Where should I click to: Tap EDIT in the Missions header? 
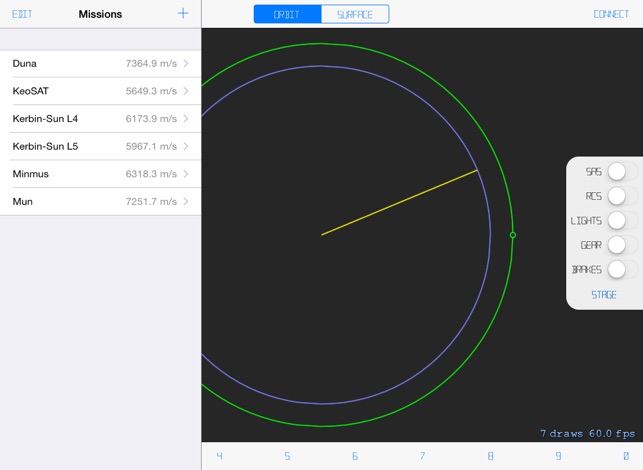(x=22, y=14)
